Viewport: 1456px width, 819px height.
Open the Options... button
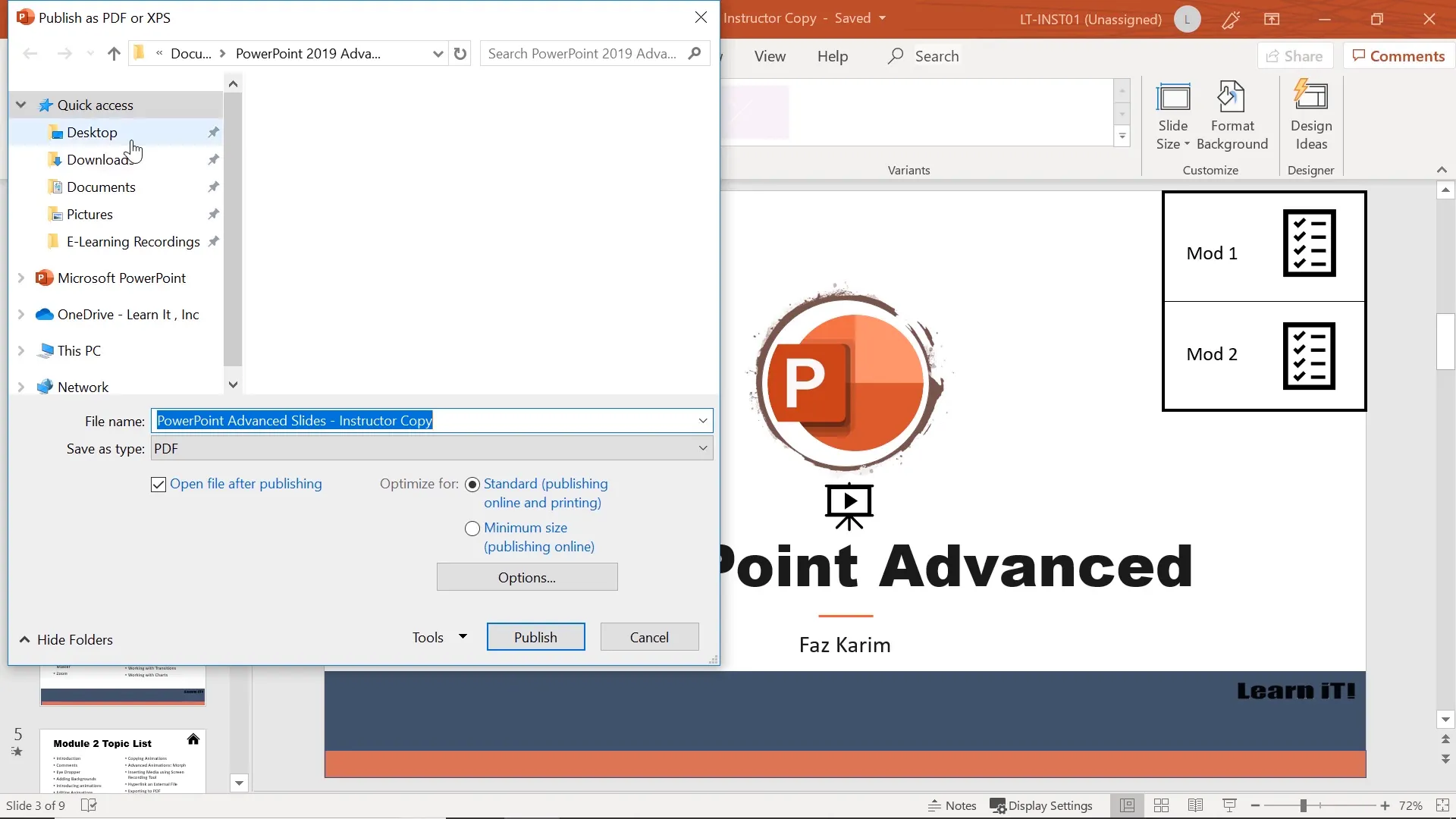pyautogui.click(x=527, y=578)
